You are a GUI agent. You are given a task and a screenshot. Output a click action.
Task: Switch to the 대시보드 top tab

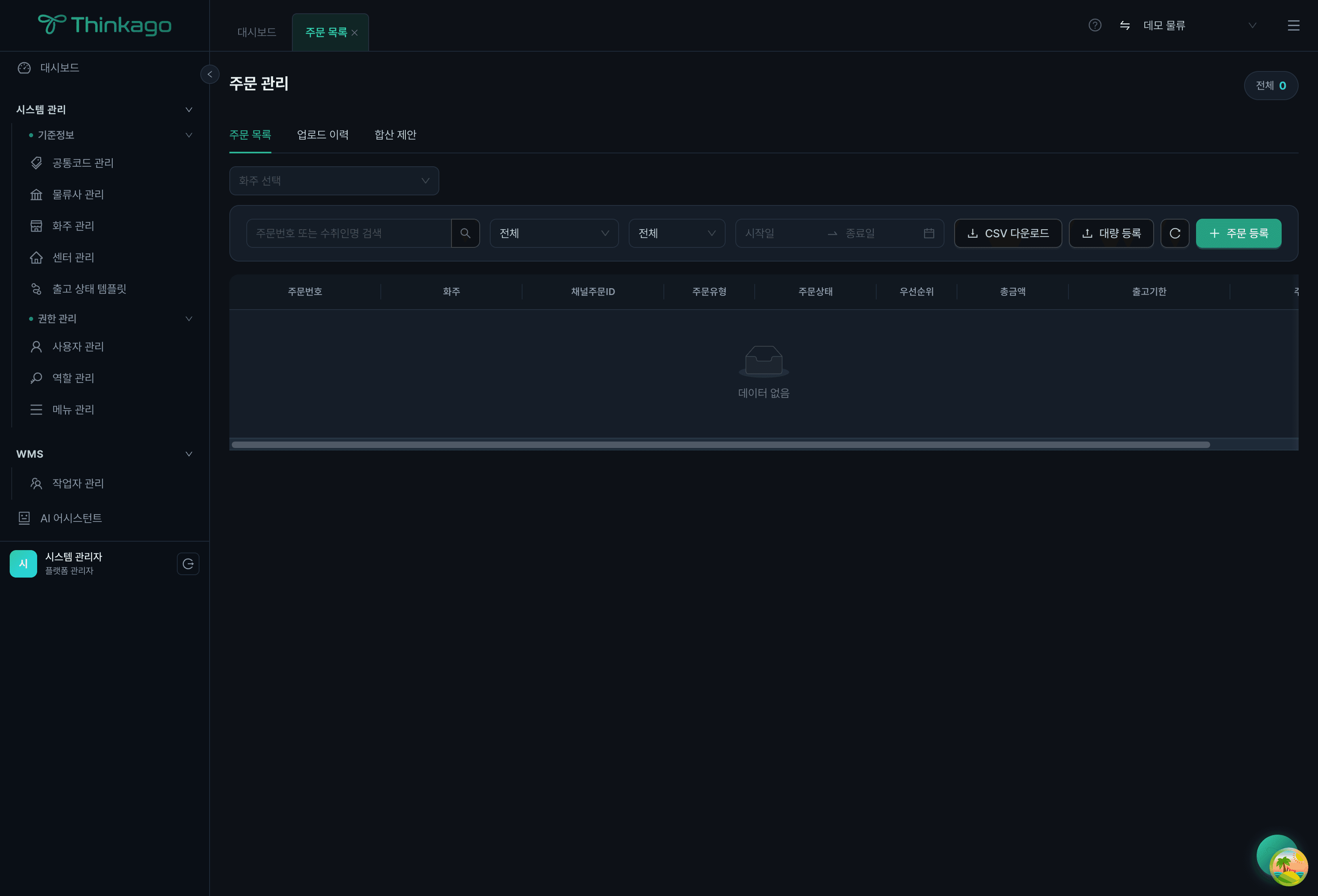coord(256,32)
